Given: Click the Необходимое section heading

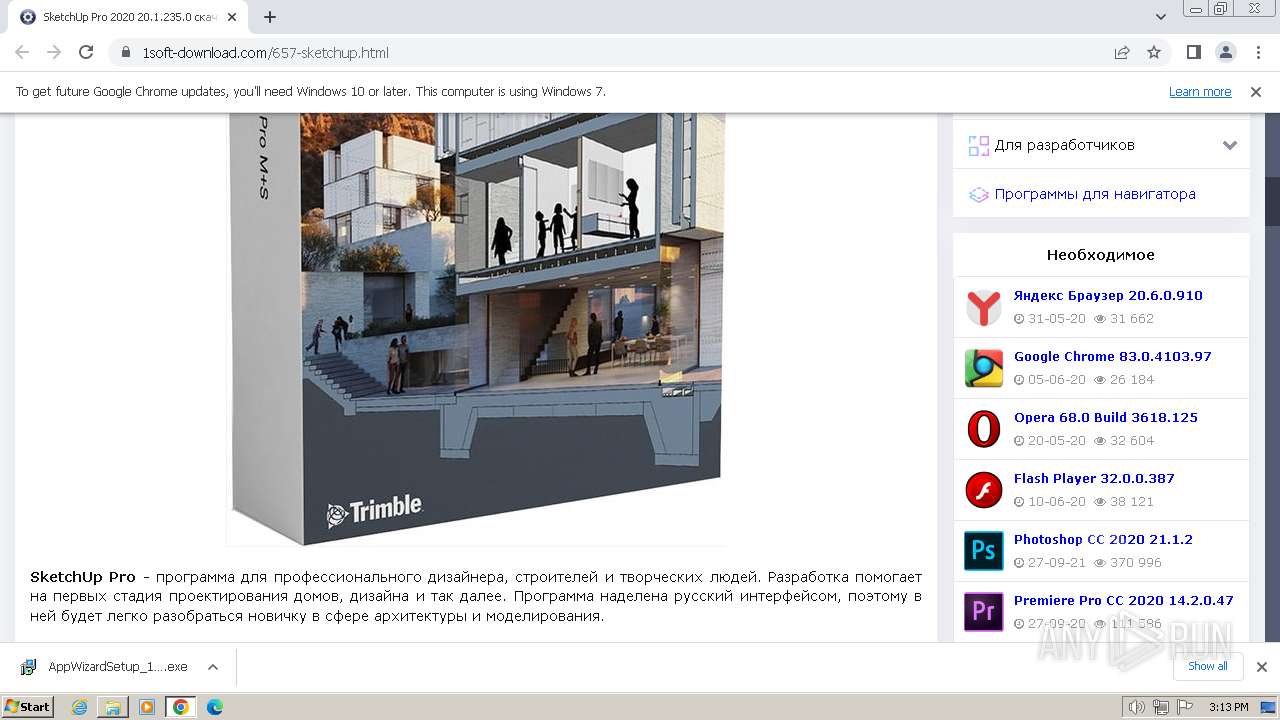Looking at the screenshot, I should click(1100, 255).
